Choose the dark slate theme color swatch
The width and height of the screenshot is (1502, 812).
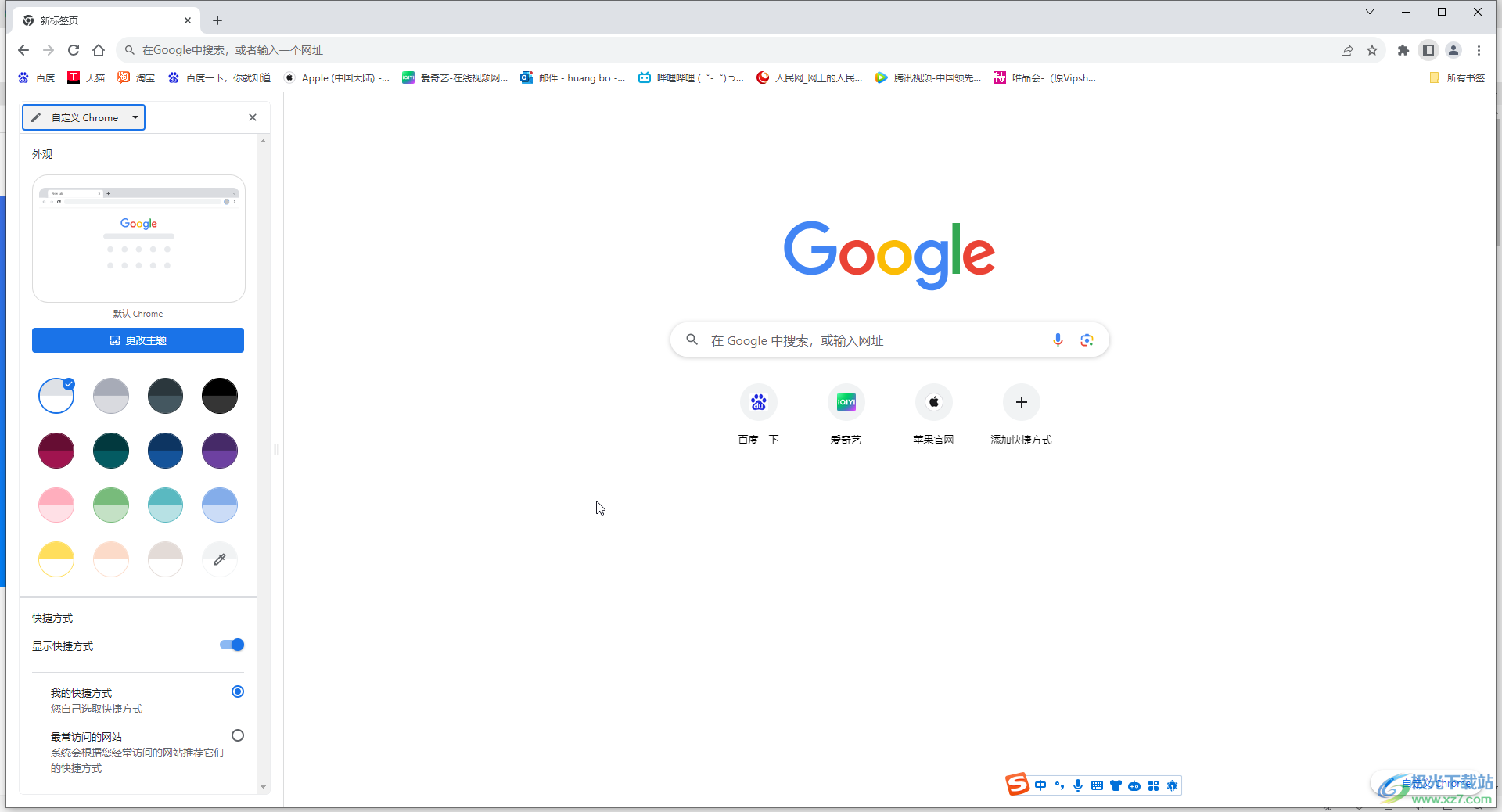point(165,396)
